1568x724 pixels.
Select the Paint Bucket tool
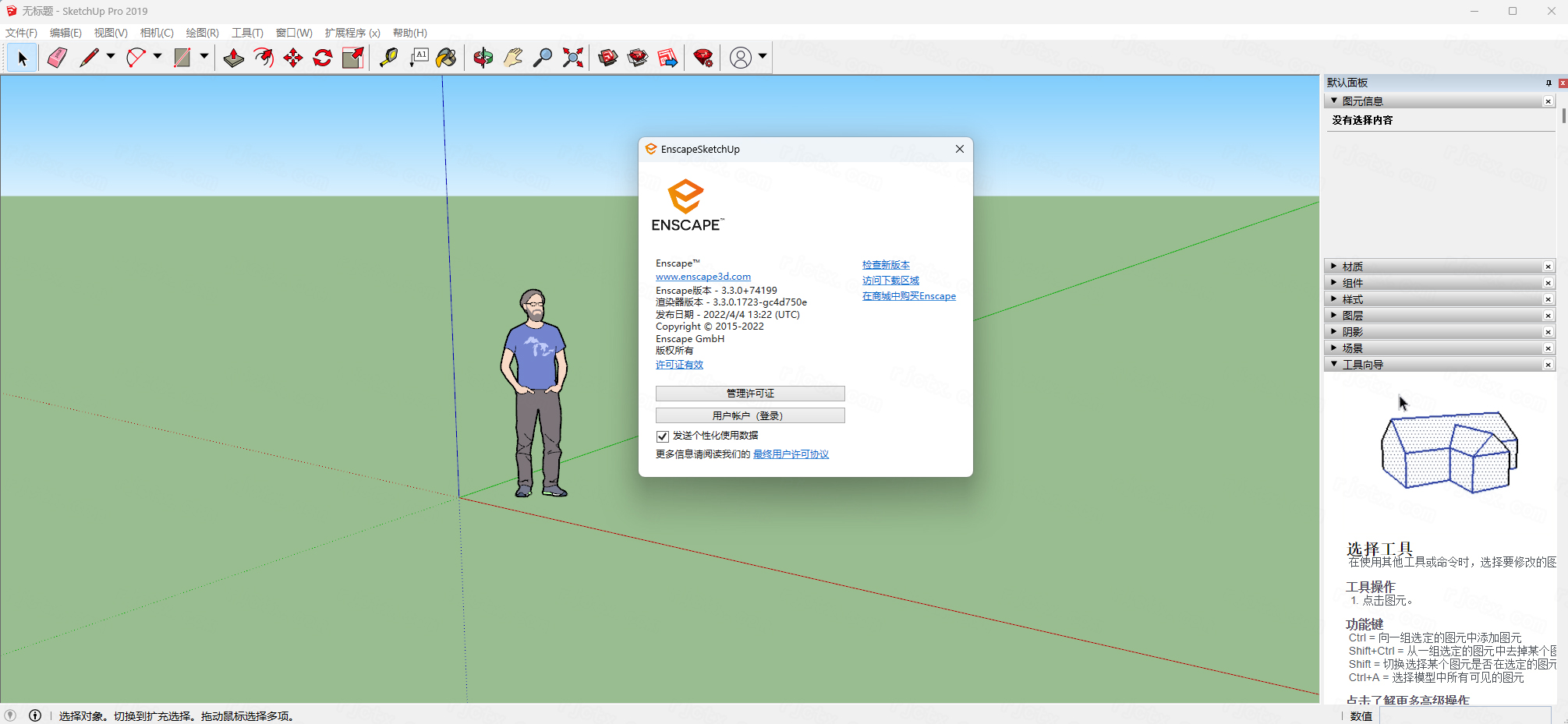pos(447,58)
